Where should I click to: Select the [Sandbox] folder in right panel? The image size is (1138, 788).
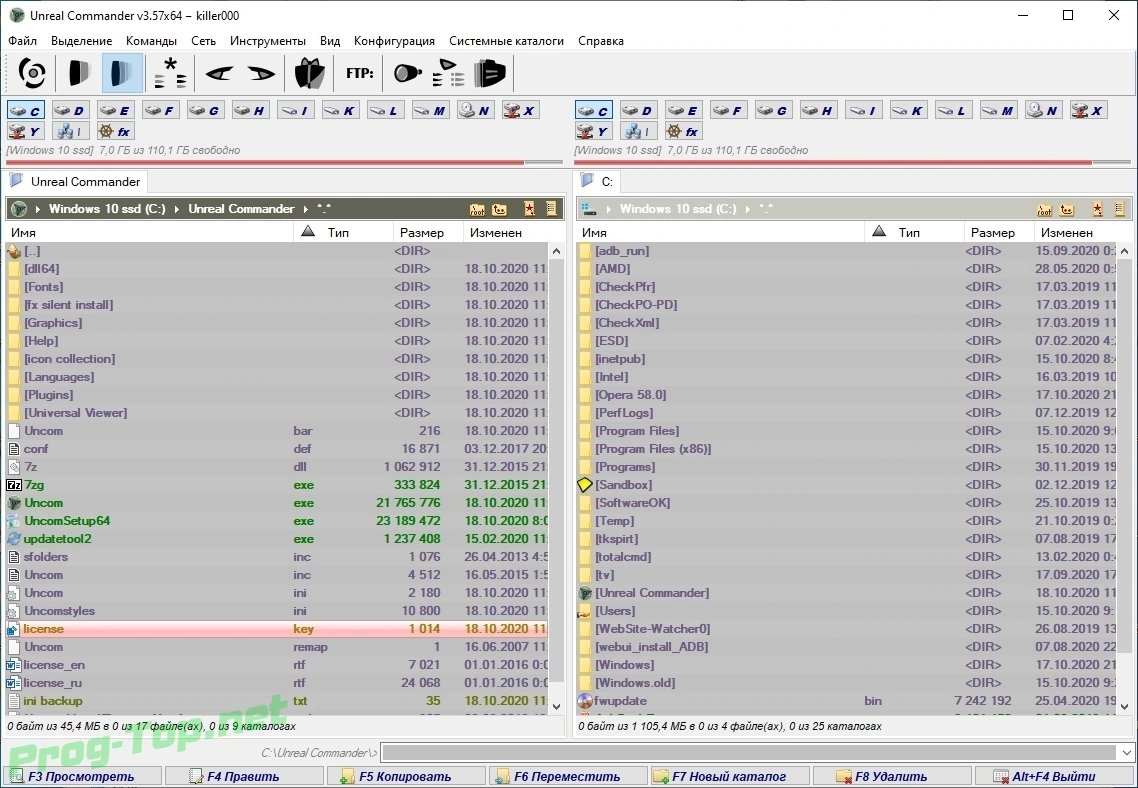848,485
